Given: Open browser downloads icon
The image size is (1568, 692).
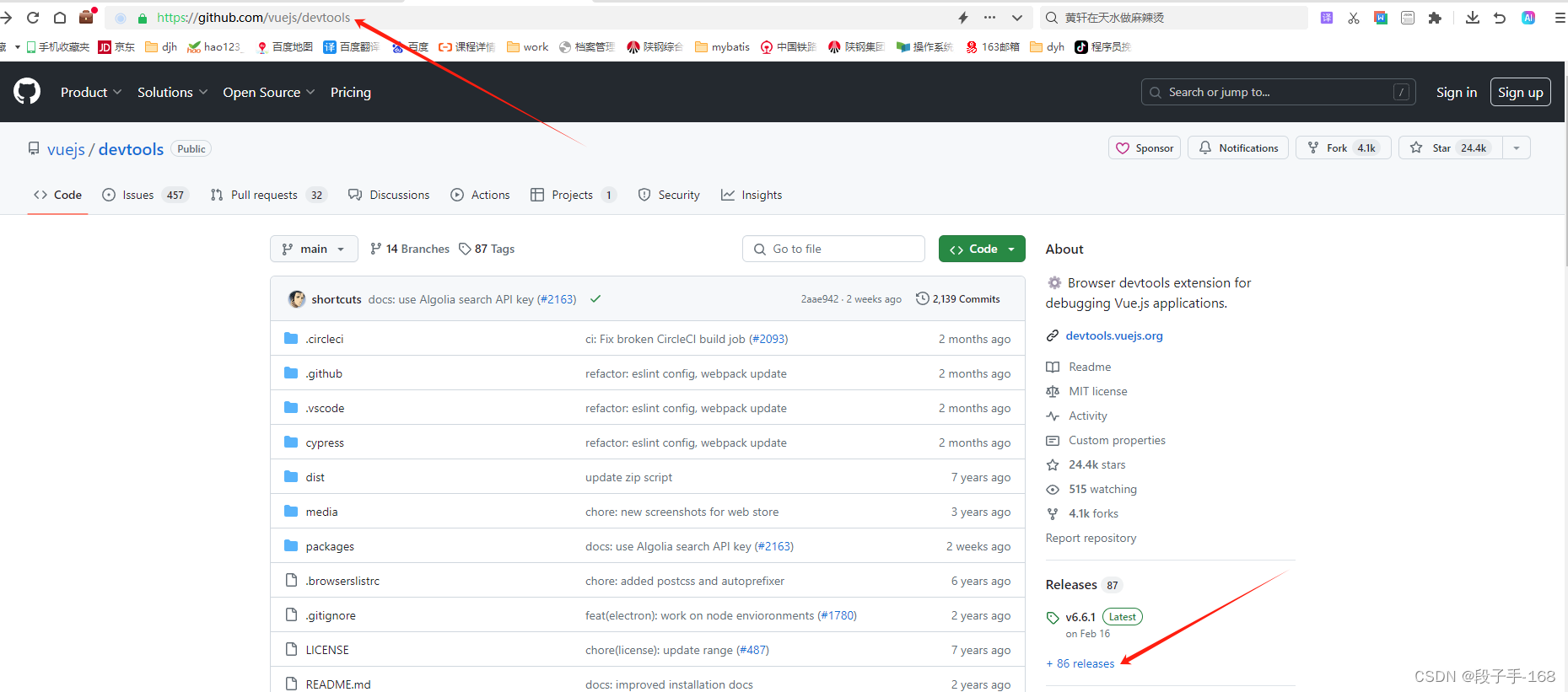Looking at the screenshot, I should point(1473,17).
